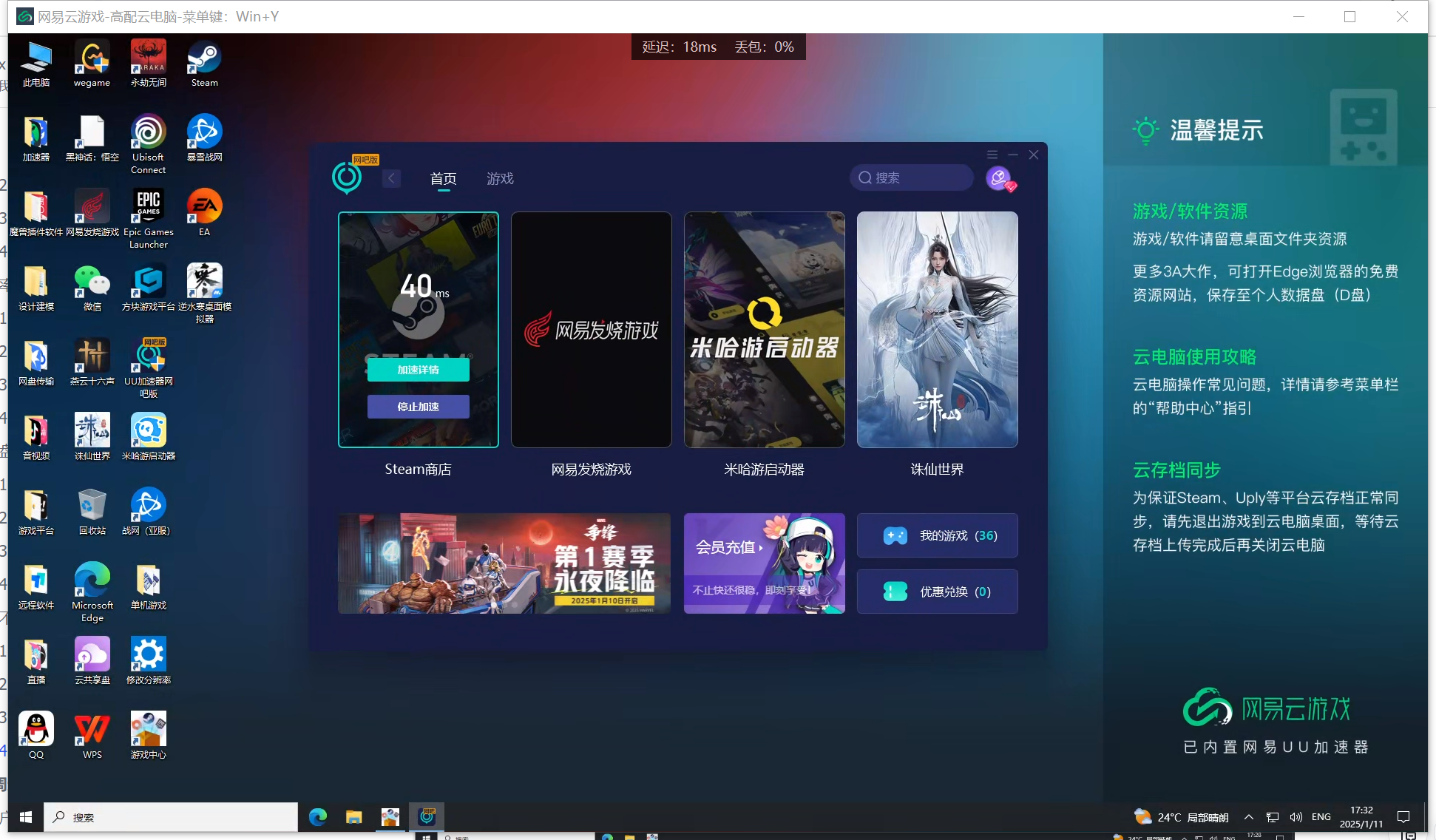Click volume icon in system tray
The image size is (1436, 840).
(x=1296, y=817)
